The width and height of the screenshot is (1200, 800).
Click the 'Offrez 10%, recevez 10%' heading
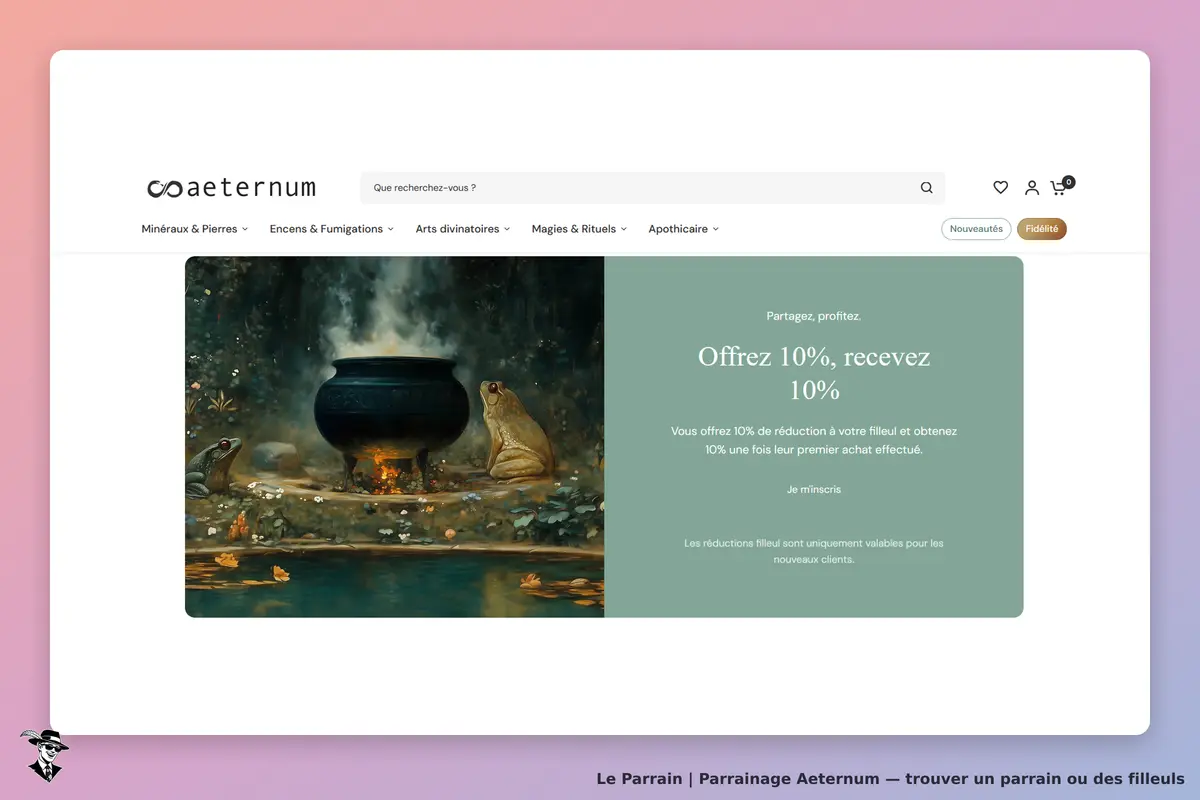[814, 373]
